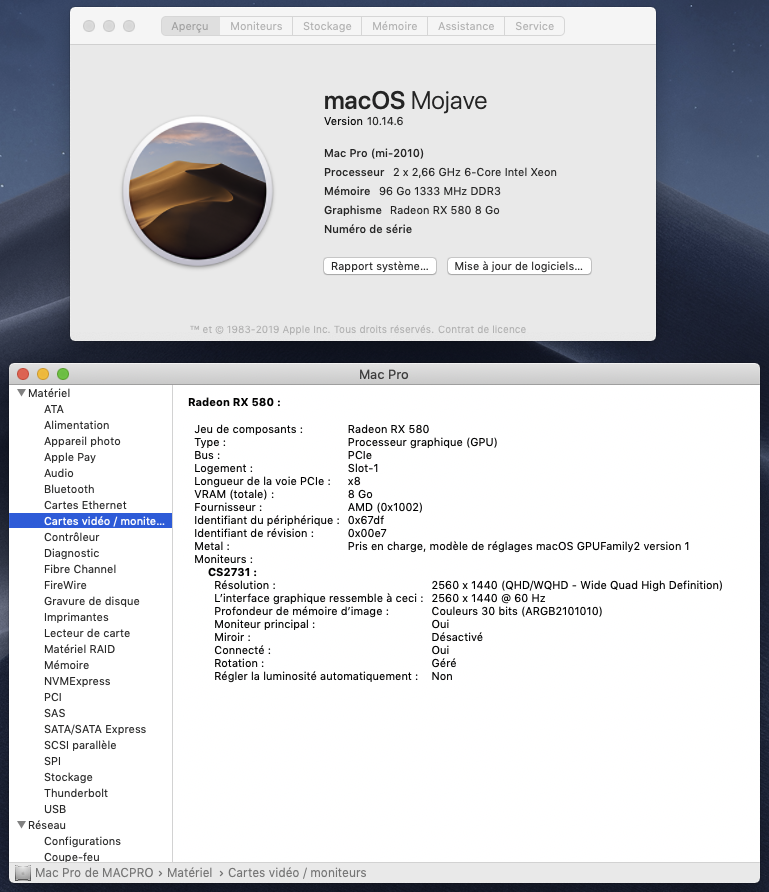Click the computer icon in the path bar
769x892 pixels.
click(22, 872)
